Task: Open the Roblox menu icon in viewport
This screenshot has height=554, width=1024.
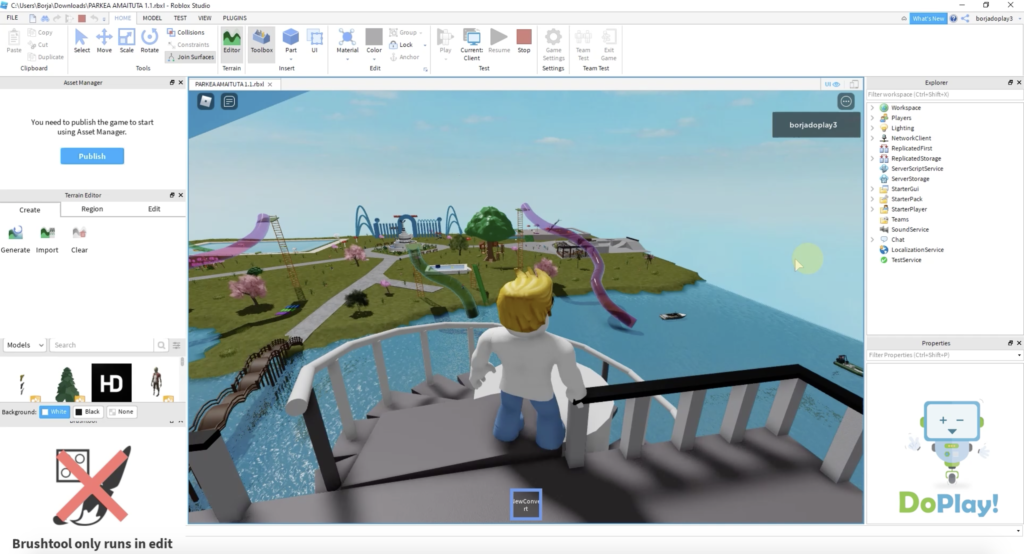Action: (x=206, y=101)
